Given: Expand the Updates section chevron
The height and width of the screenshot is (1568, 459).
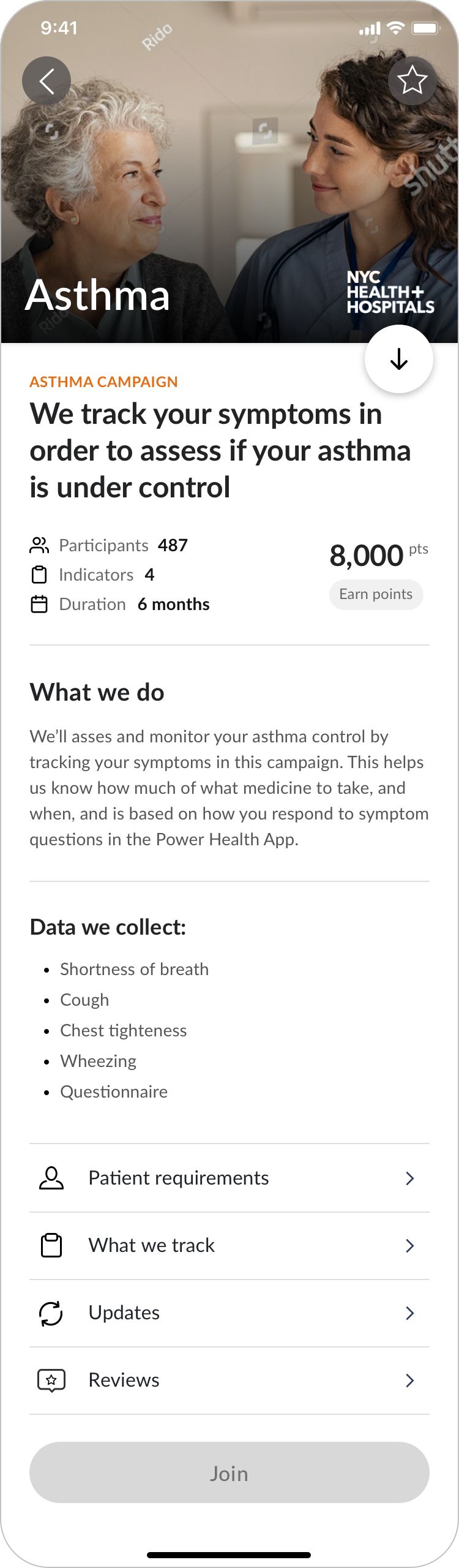Looking at the screenshot, I should 410,1313.
